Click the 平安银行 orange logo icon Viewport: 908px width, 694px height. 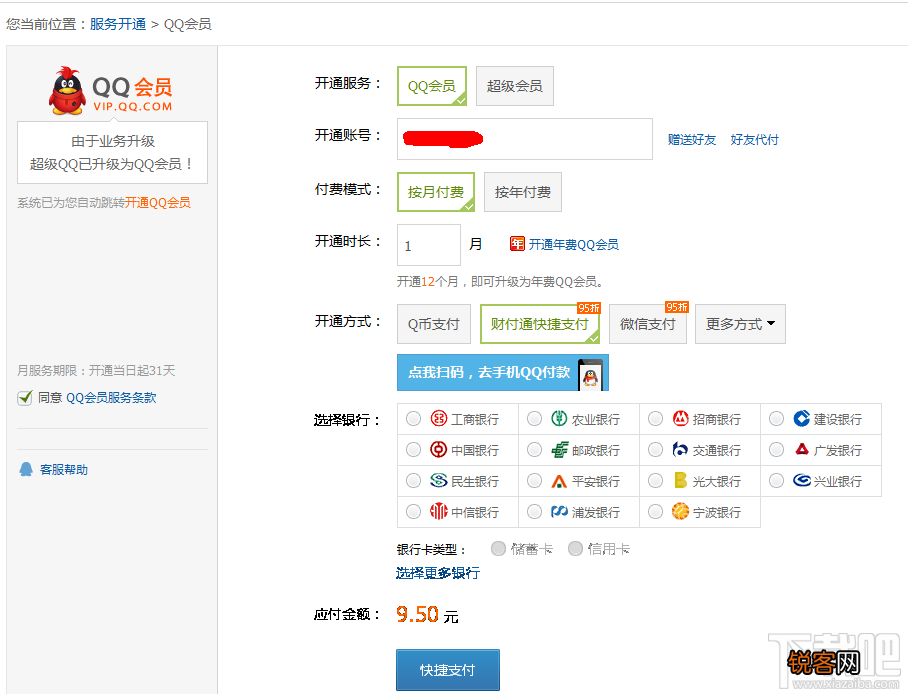[559, 481]
